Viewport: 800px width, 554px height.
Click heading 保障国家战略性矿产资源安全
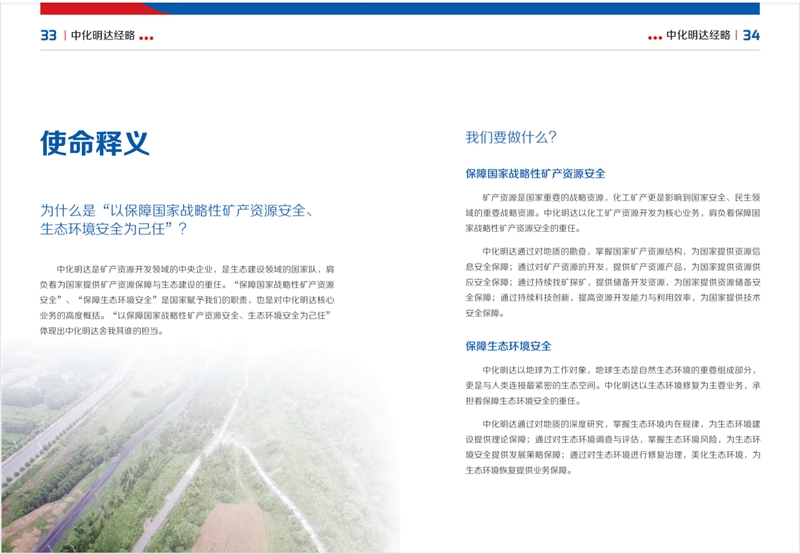point(535,173)
